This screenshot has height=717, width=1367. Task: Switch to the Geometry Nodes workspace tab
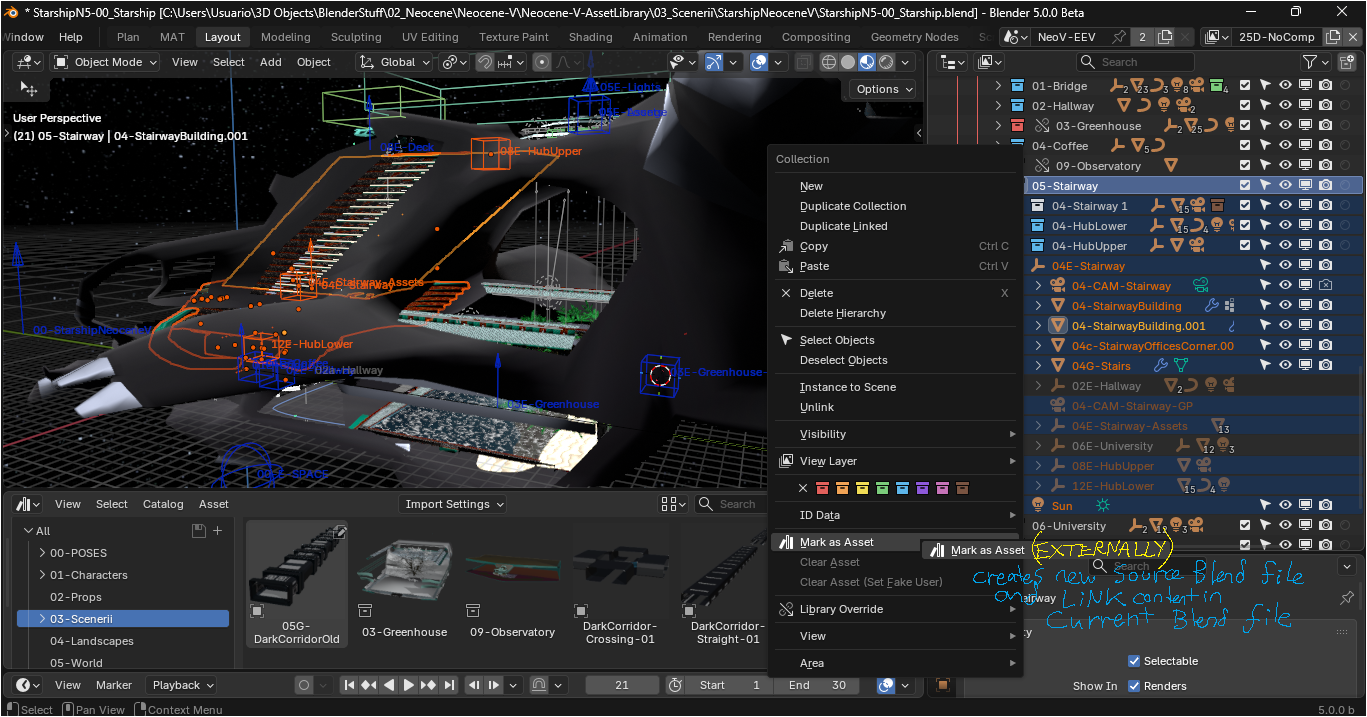(915, 37)
